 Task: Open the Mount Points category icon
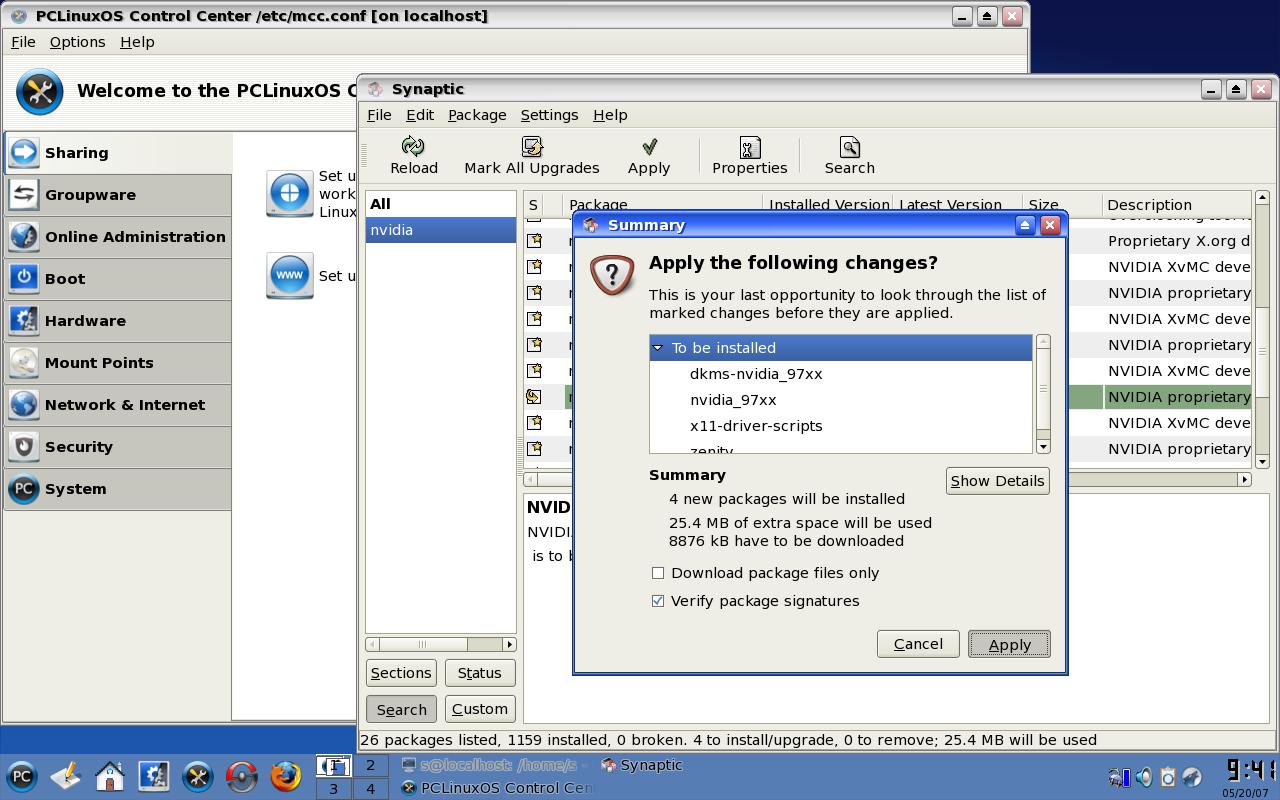coord(24,363)
